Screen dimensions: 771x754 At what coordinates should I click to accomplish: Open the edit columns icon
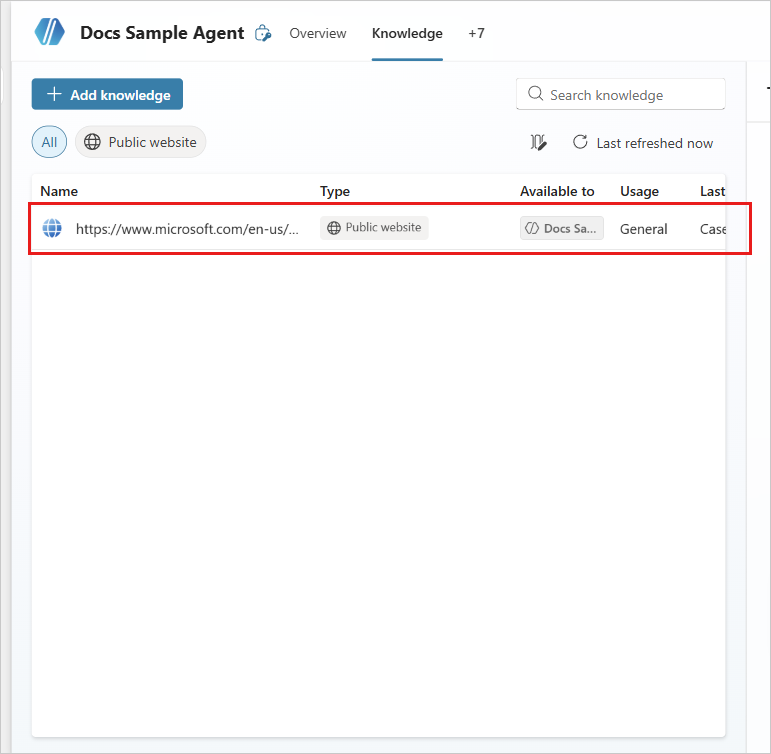(x=538, y=143)
